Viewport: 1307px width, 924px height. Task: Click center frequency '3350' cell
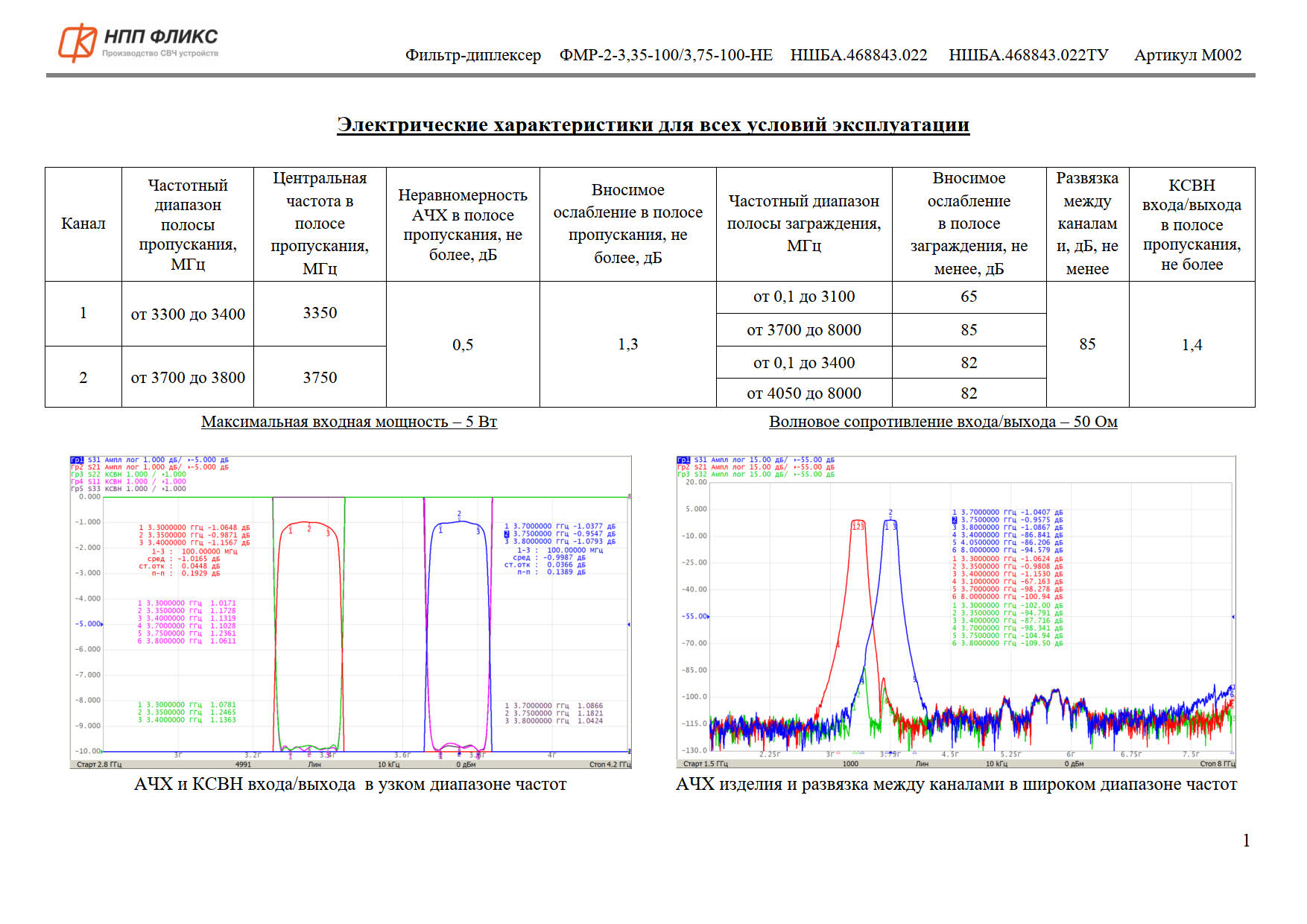tap(320, 313)
